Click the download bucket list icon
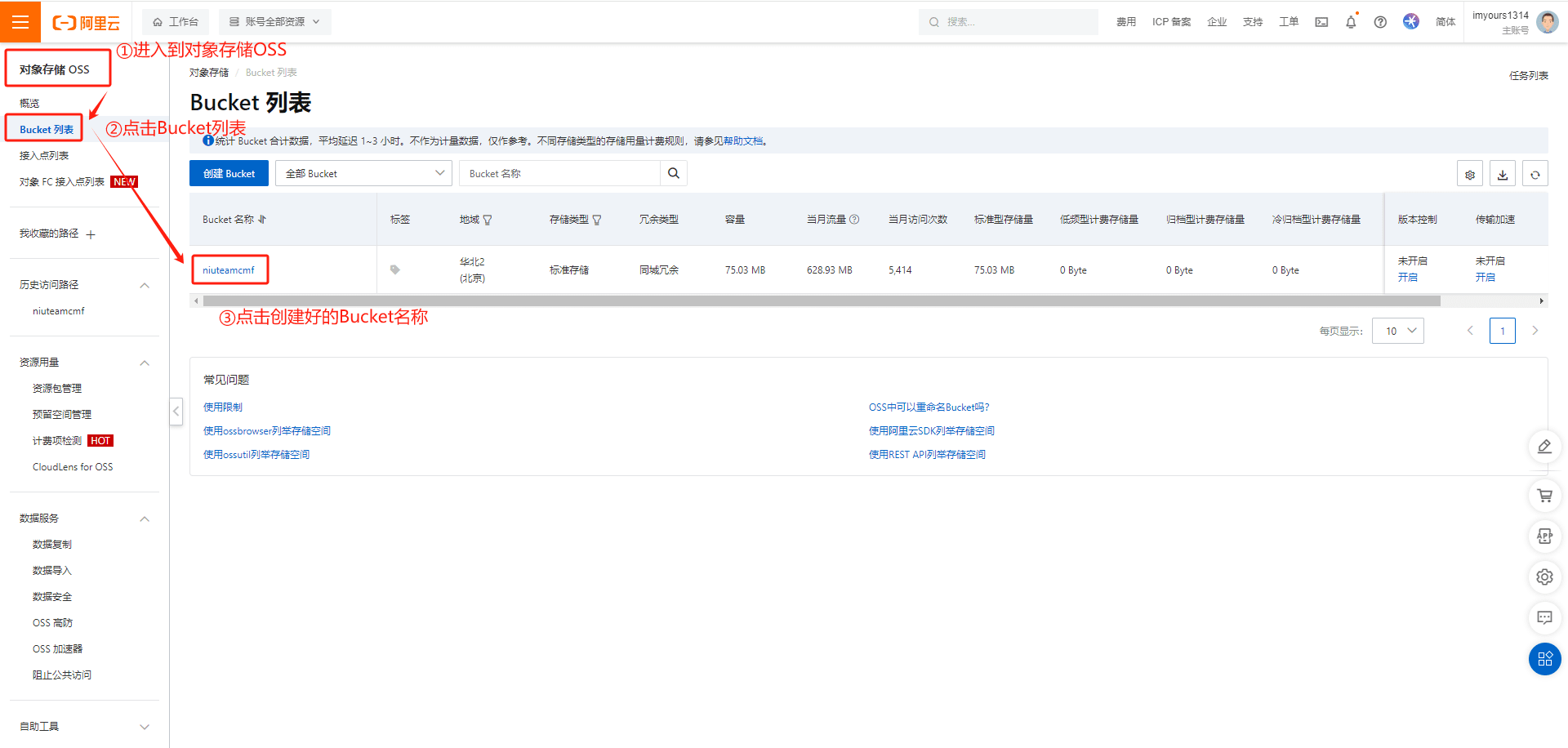The image size is (1568, 748). pos(1503,174)
